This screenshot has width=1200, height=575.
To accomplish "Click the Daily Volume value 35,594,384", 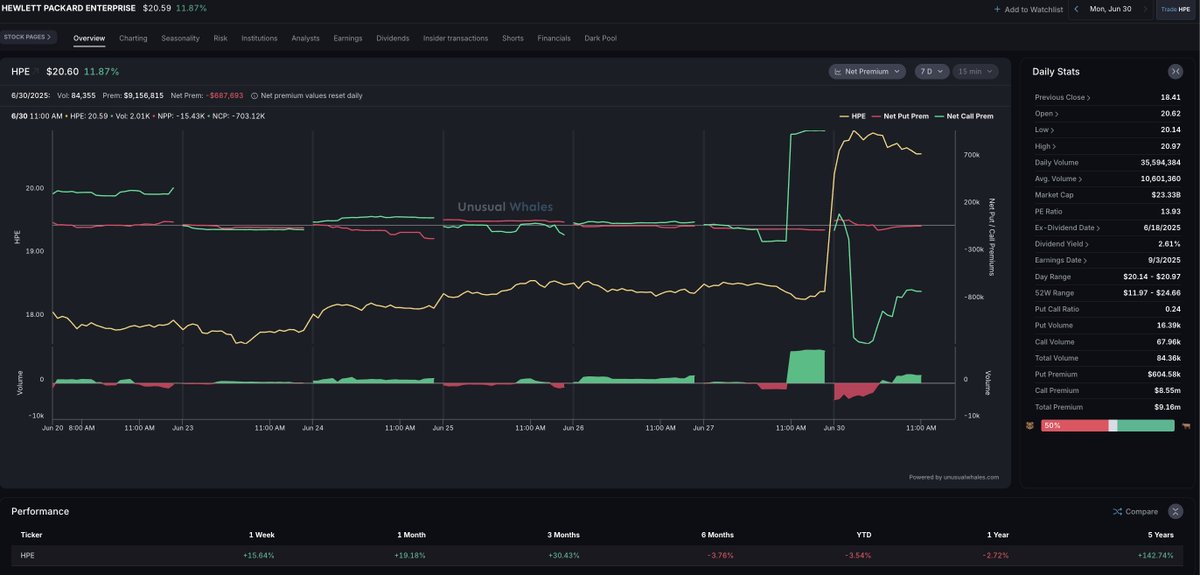I will tap(1160, 162).
